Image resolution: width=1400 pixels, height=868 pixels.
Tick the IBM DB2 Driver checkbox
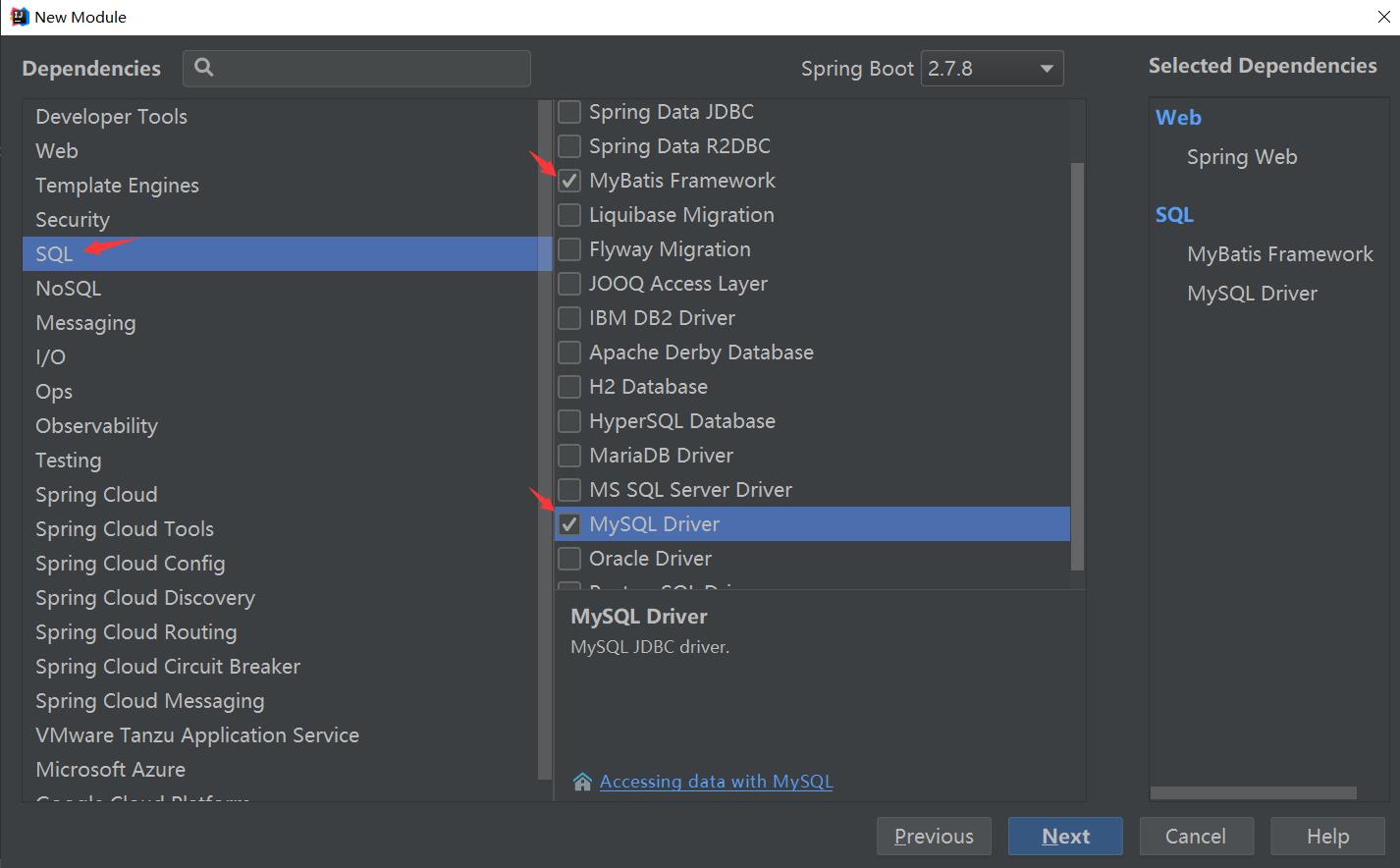click(569, 318)
